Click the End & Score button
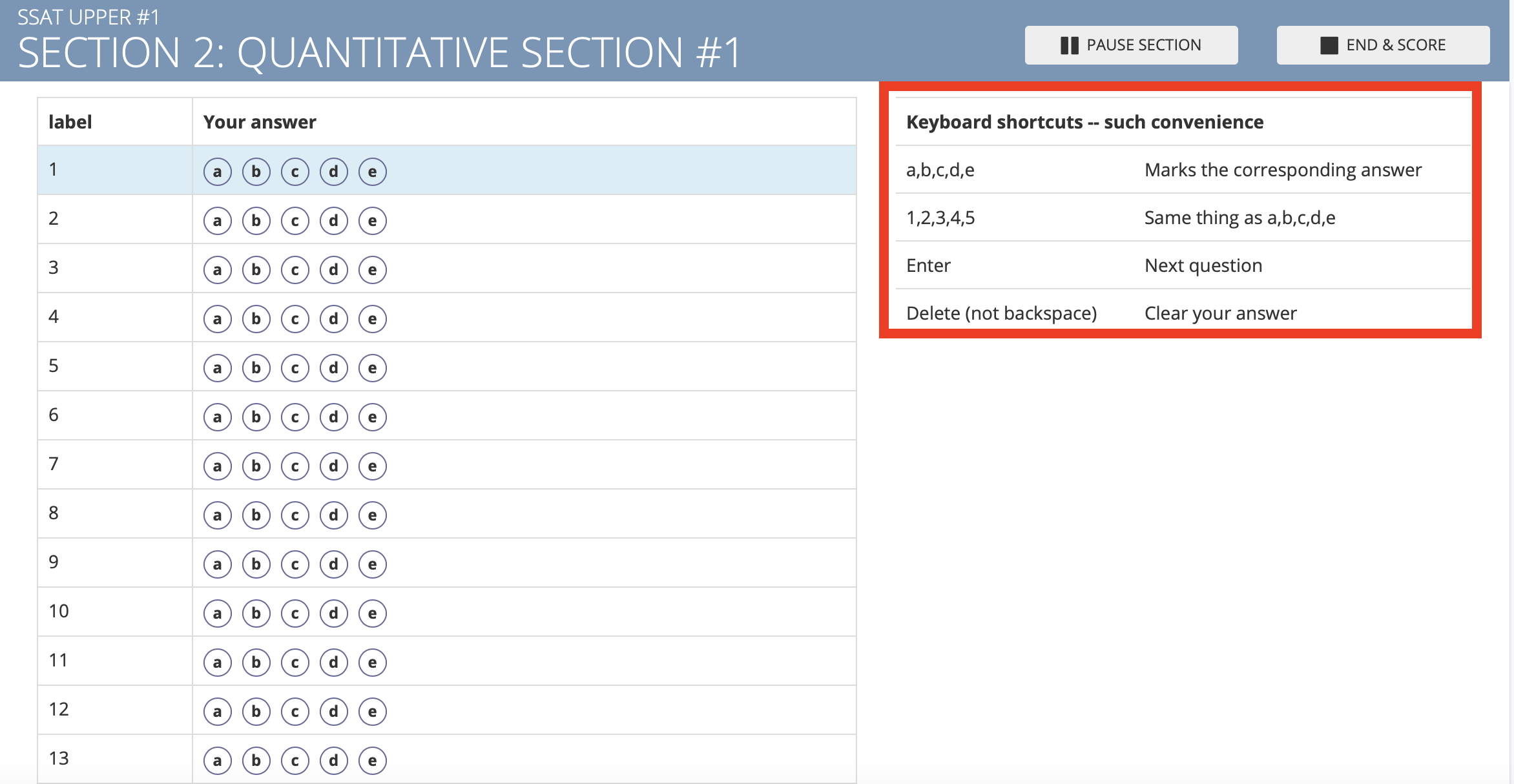This screenshot has width=1514, height=784. (1383, 45)
